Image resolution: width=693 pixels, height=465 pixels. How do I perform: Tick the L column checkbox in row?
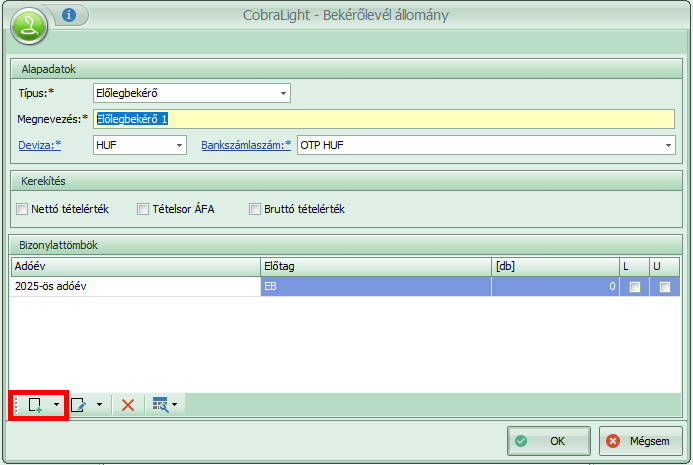[633, 287]
